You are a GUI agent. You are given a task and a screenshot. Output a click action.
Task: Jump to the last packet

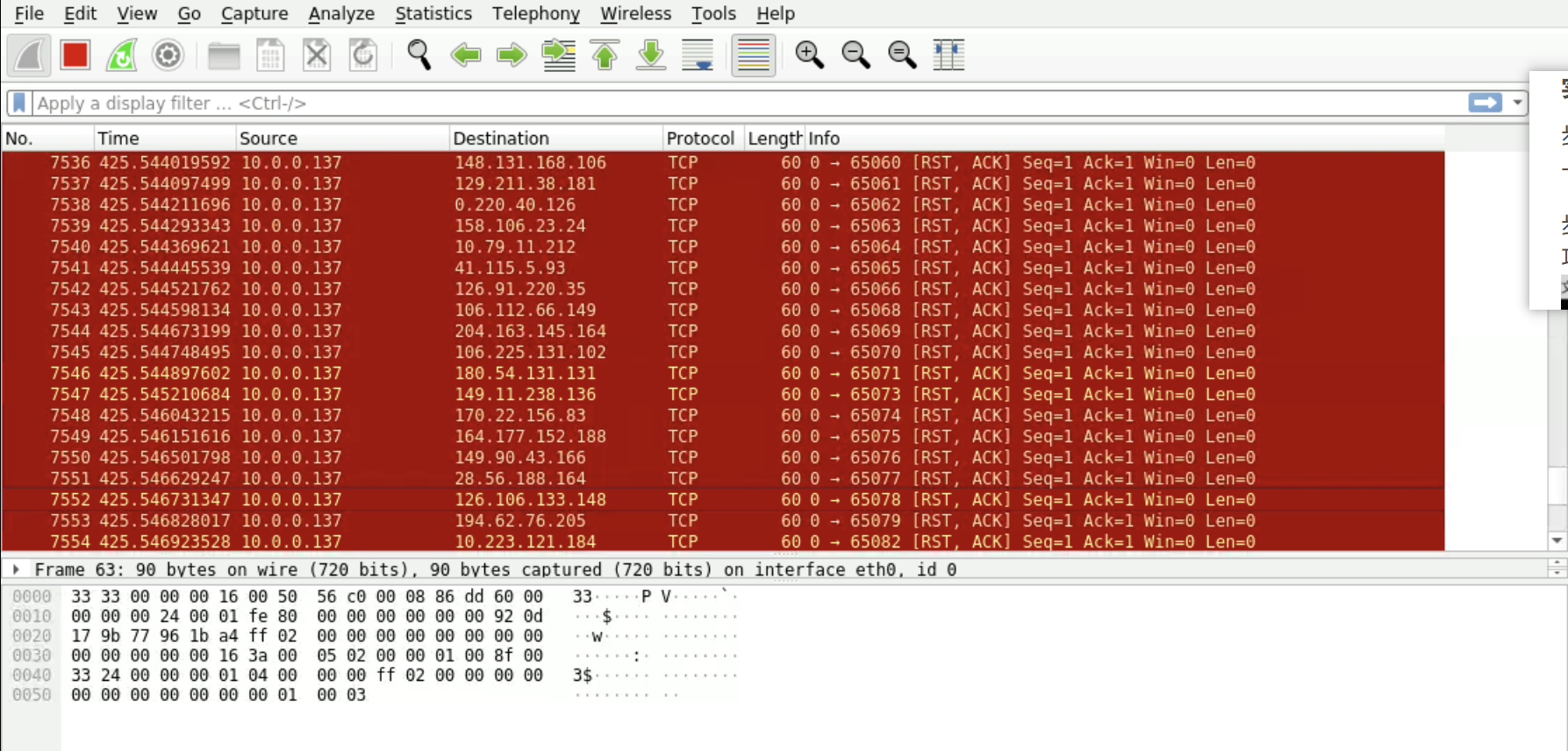click(651, 55)
